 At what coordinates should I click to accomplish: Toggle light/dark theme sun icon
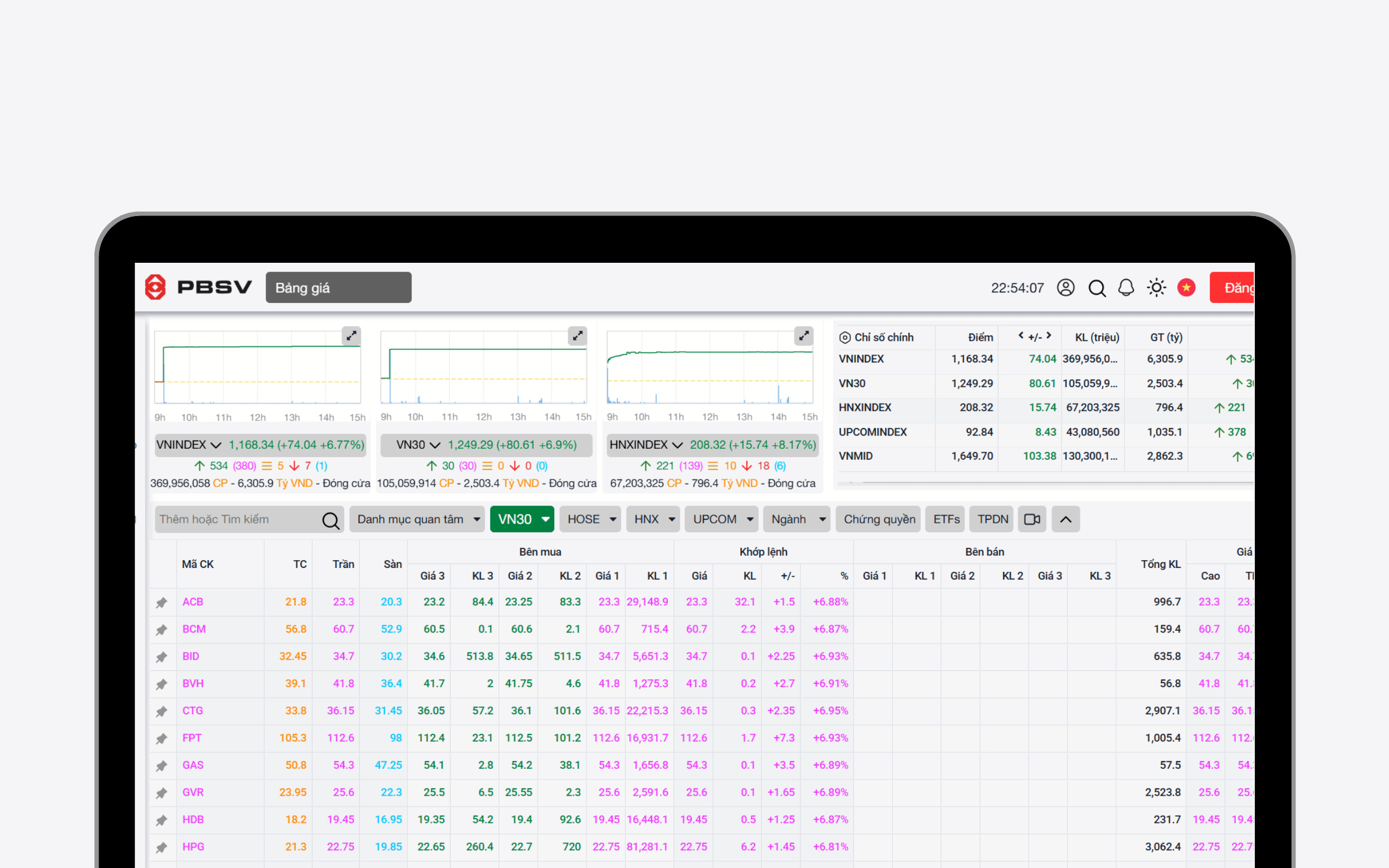tap(1156, 288)
